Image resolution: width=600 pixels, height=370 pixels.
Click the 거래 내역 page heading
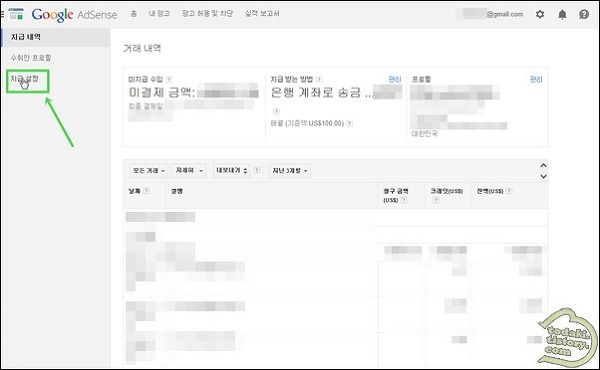(x=142, y=48)
